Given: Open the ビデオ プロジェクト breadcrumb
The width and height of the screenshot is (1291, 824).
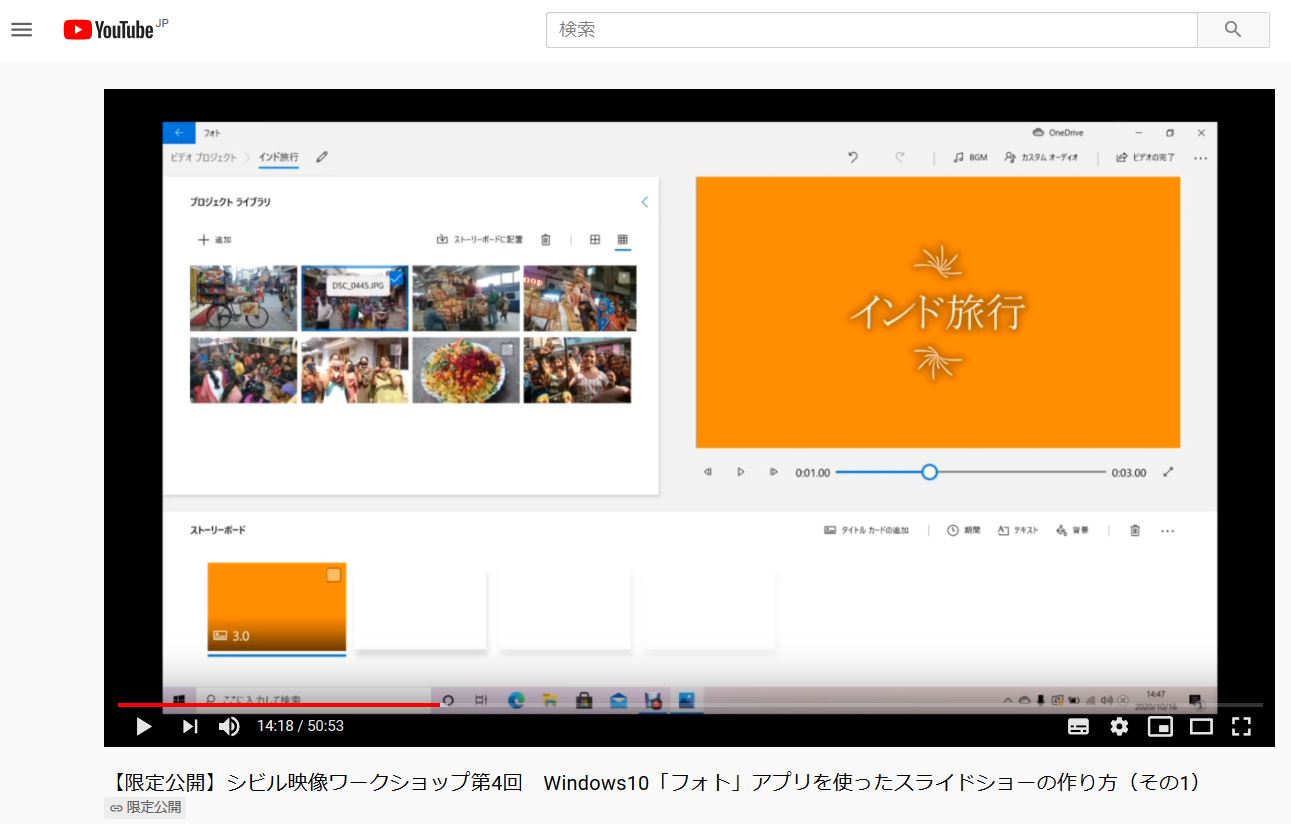Looking at the screenshot, I should point(204,157).
